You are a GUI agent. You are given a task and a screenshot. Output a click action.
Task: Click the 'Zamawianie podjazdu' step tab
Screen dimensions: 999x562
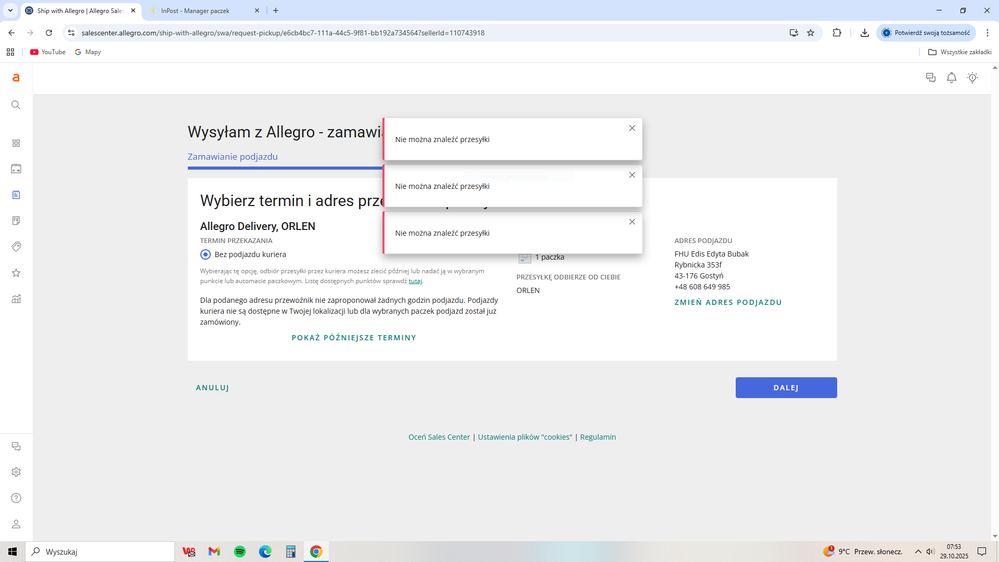click(233, 157)
